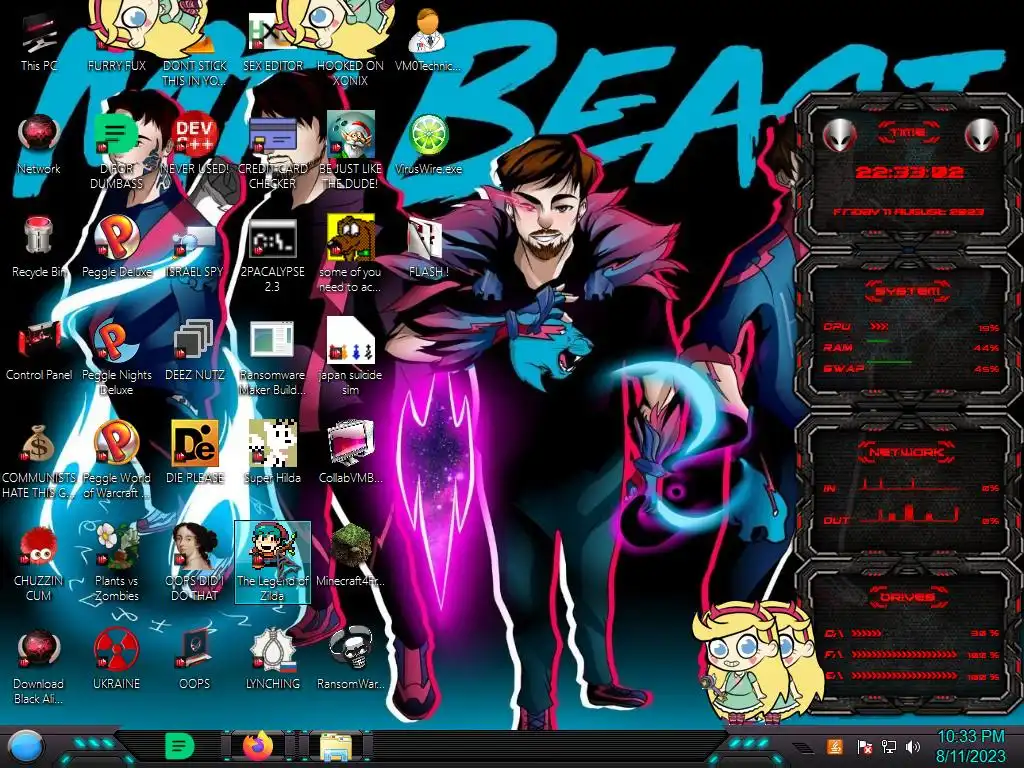Click the right alien head on widget
Viewport: 1024px width, 768px height.
tap(982, 135)
